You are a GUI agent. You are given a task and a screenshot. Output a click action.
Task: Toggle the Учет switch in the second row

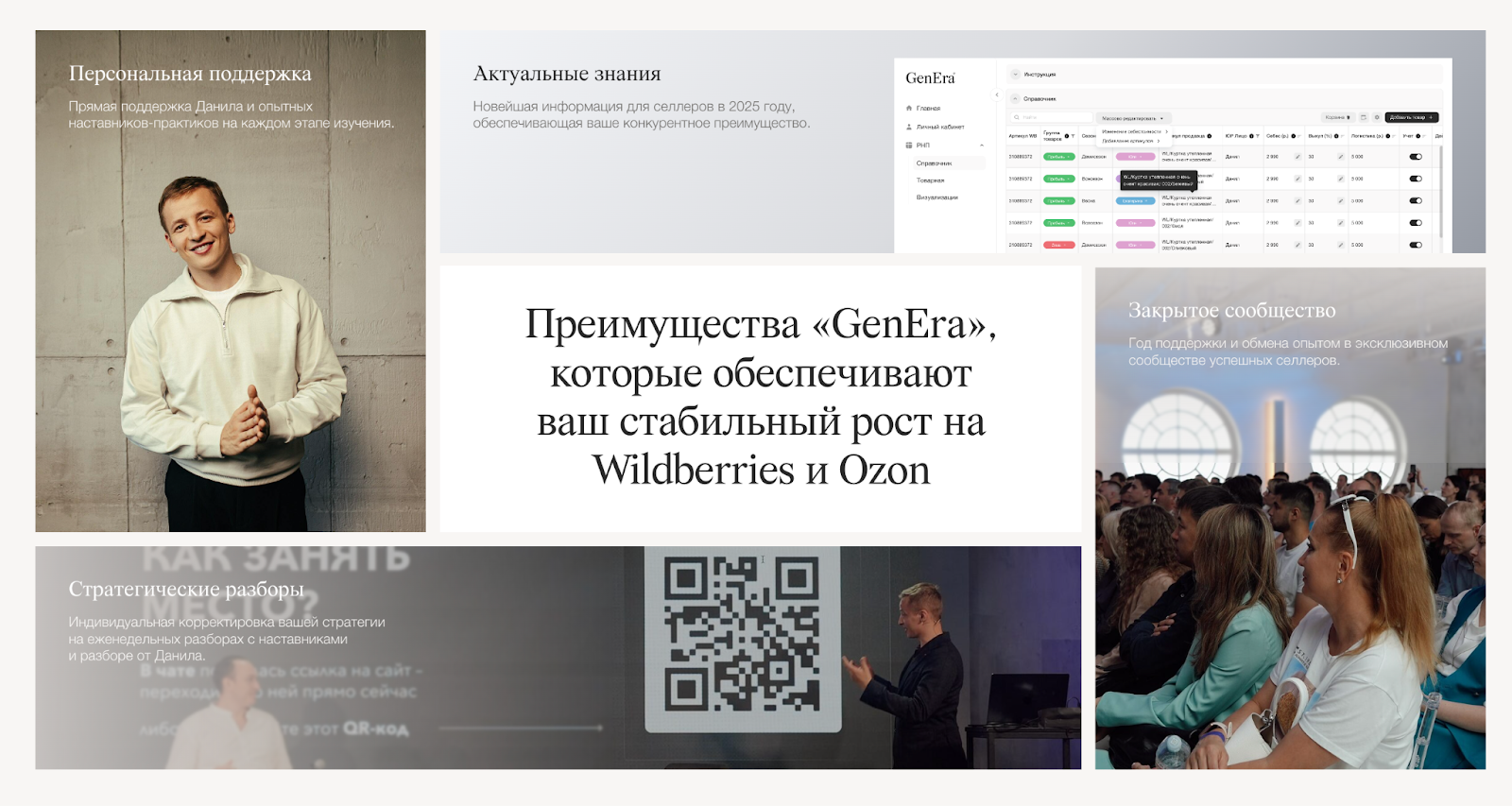pyautogui.click(x=1416, y=179)
